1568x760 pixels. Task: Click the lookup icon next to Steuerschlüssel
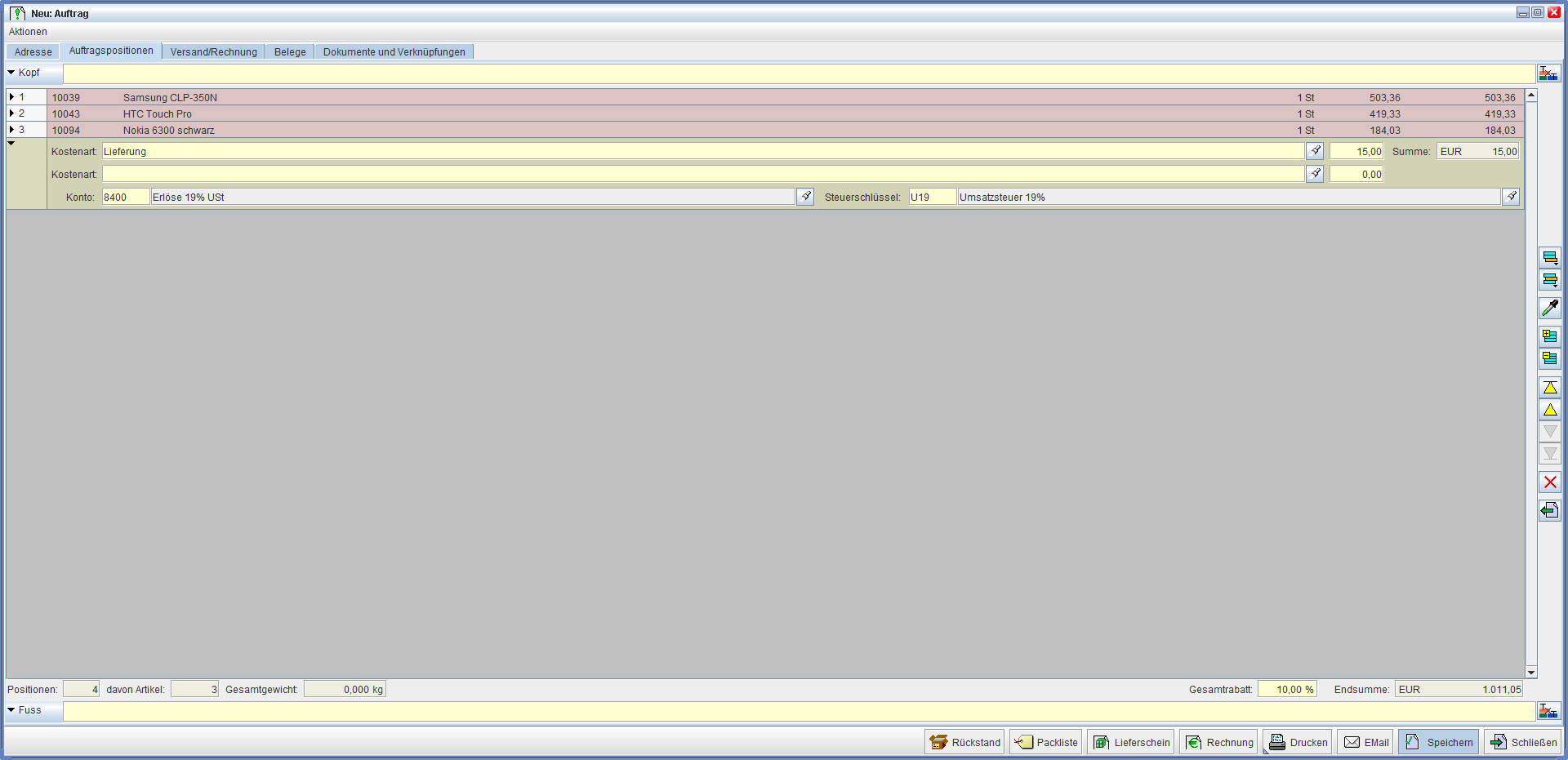1510,197
